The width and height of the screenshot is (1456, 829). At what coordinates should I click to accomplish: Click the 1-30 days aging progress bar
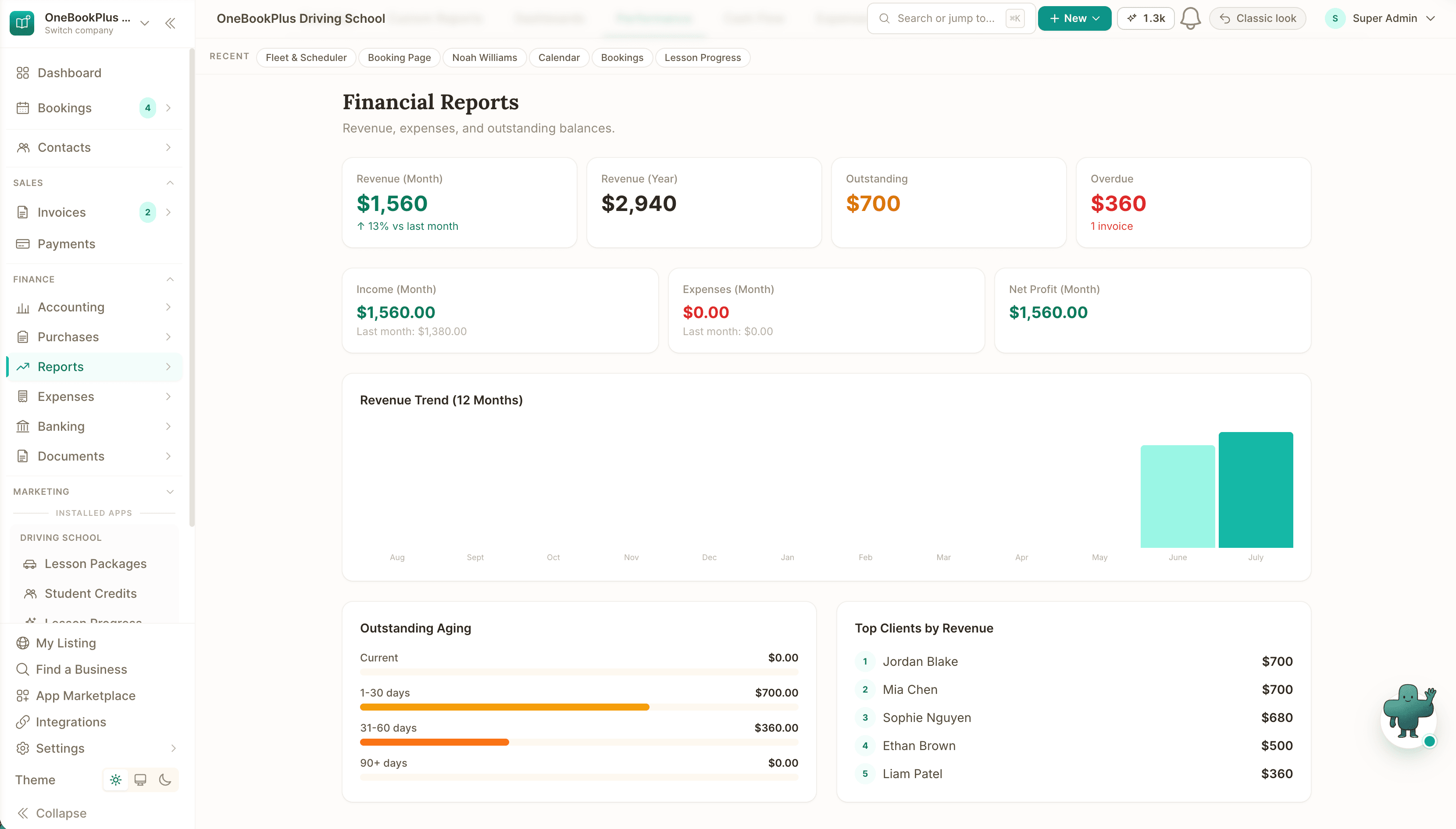coord(579,707)
